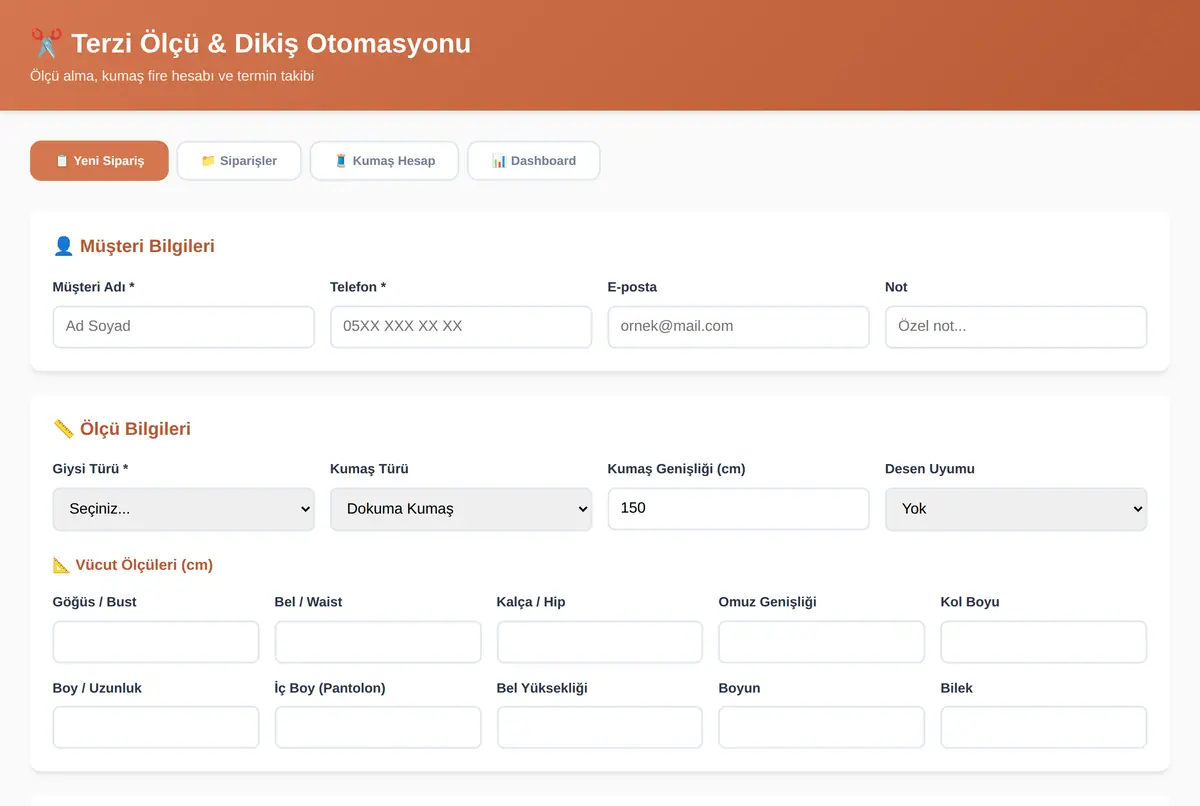Switch to the Siparişler tab

pyautogui.click(x=239, y=161)
